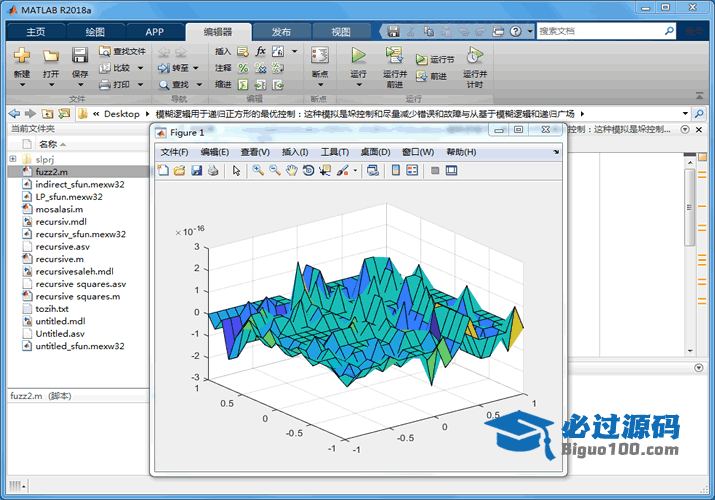Insert Legend in Figure toolbar
Screen dimensions: 715x500
click(x=412, y=170)
